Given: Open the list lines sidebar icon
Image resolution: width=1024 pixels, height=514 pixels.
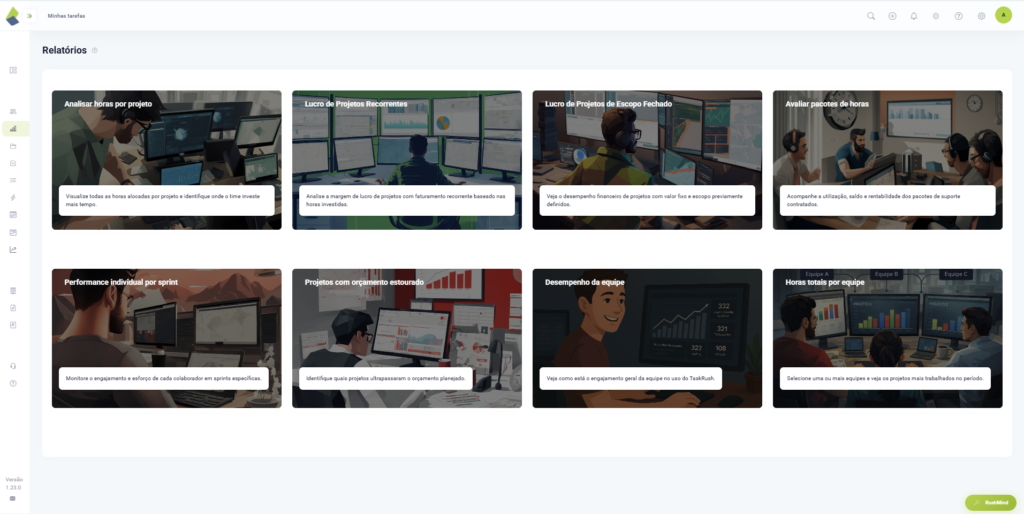Looking at the screenshot, I should coord(13,180).
